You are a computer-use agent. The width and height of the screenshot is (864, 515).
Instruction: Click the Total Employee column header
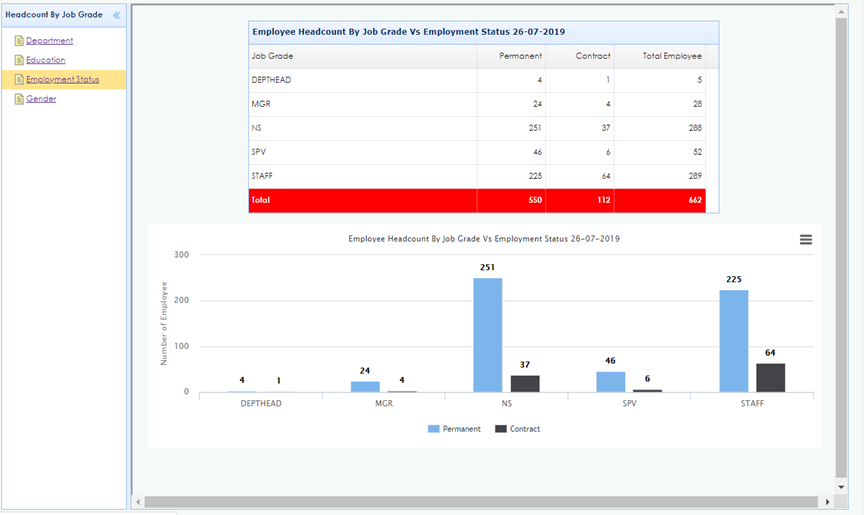(672, 56)
